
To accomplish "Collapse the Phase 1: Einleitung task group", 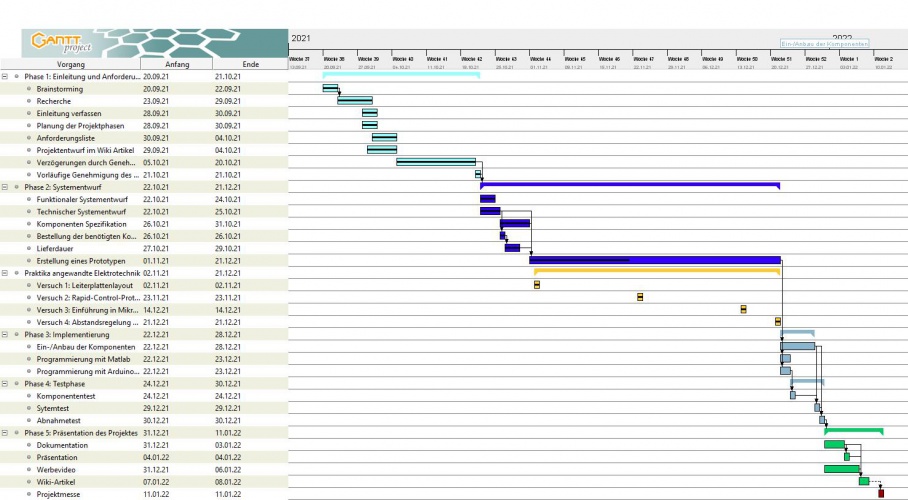I will 5,76.
